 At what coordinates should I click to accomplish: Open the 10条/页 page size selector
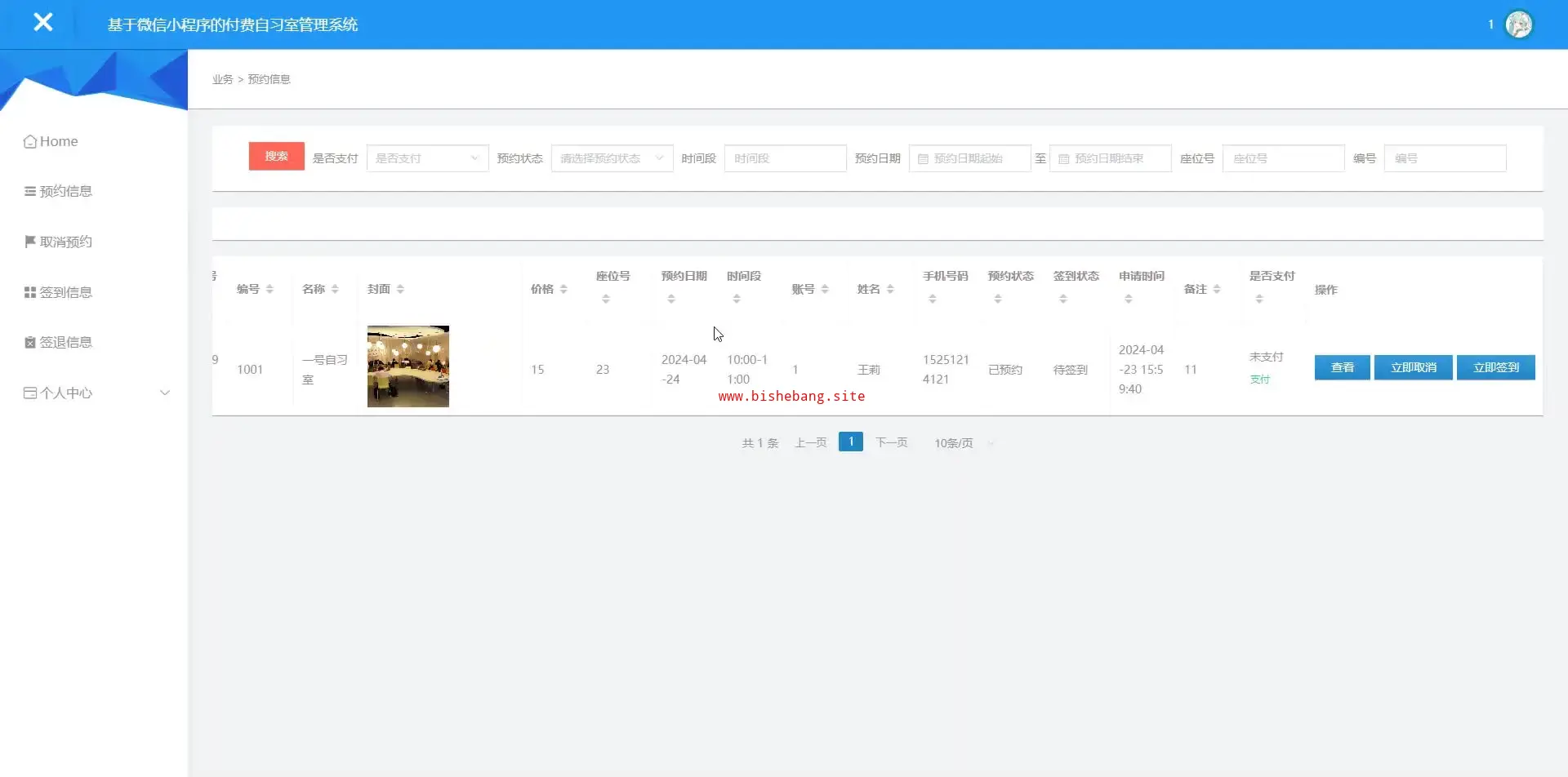(964, 443)
